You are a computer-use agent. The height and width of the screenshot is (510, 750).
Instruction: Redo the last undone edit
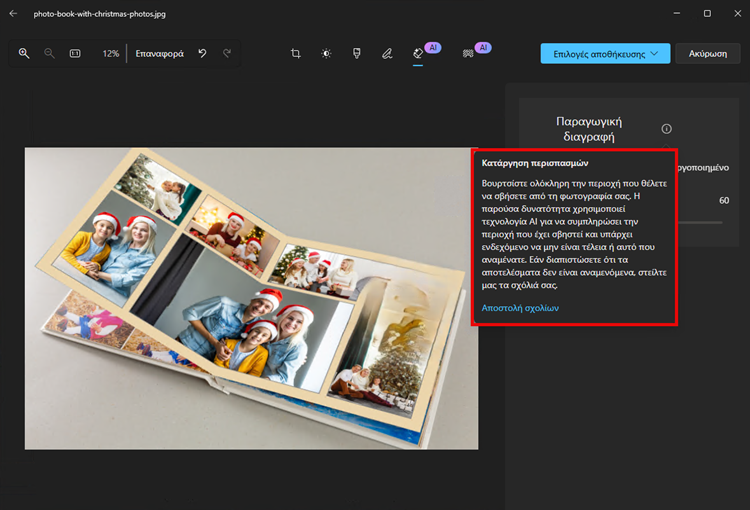click(227, 53)
